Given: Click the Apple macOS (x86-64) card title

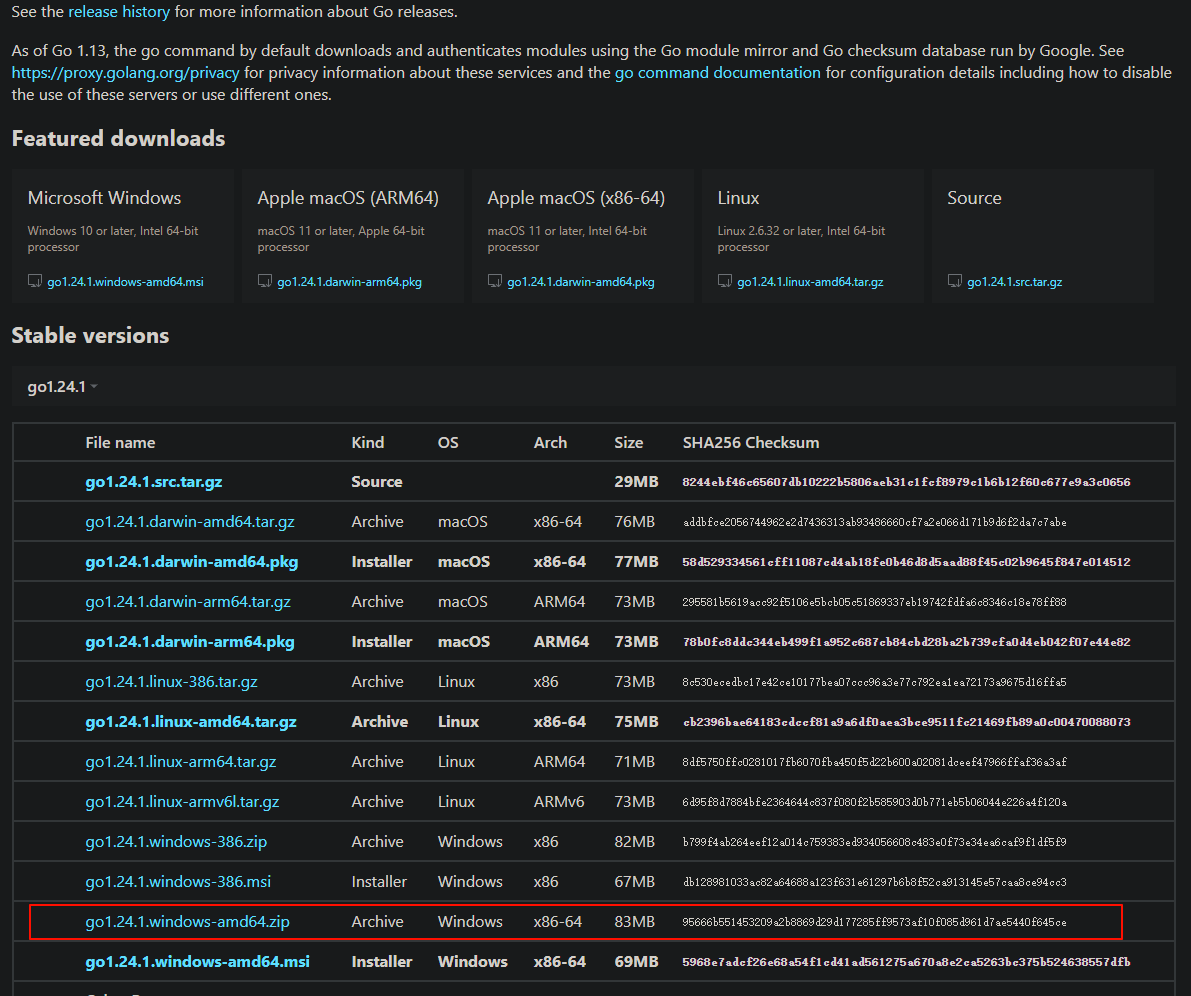Looking at the screenshot, I should pos(577,198).
